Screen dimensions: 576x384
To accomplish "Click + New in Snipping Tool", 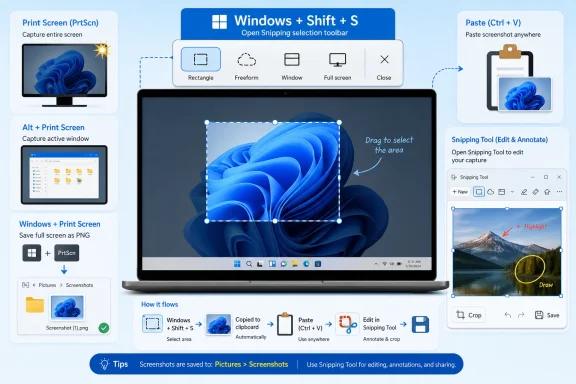I will (x=460, y=192).
